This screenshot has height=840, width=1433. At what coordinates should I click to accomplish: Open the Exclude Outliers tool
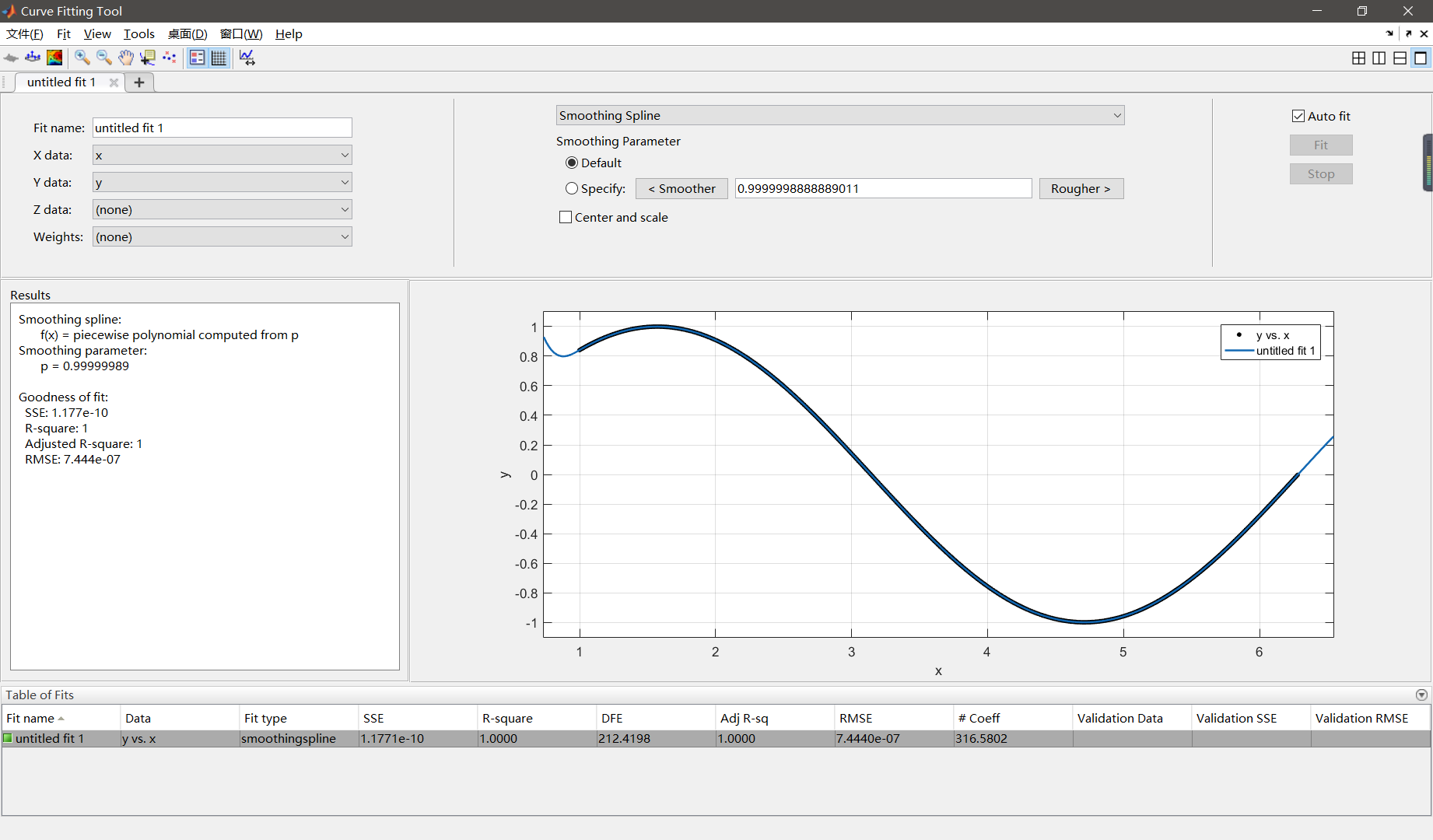(170, 58)
